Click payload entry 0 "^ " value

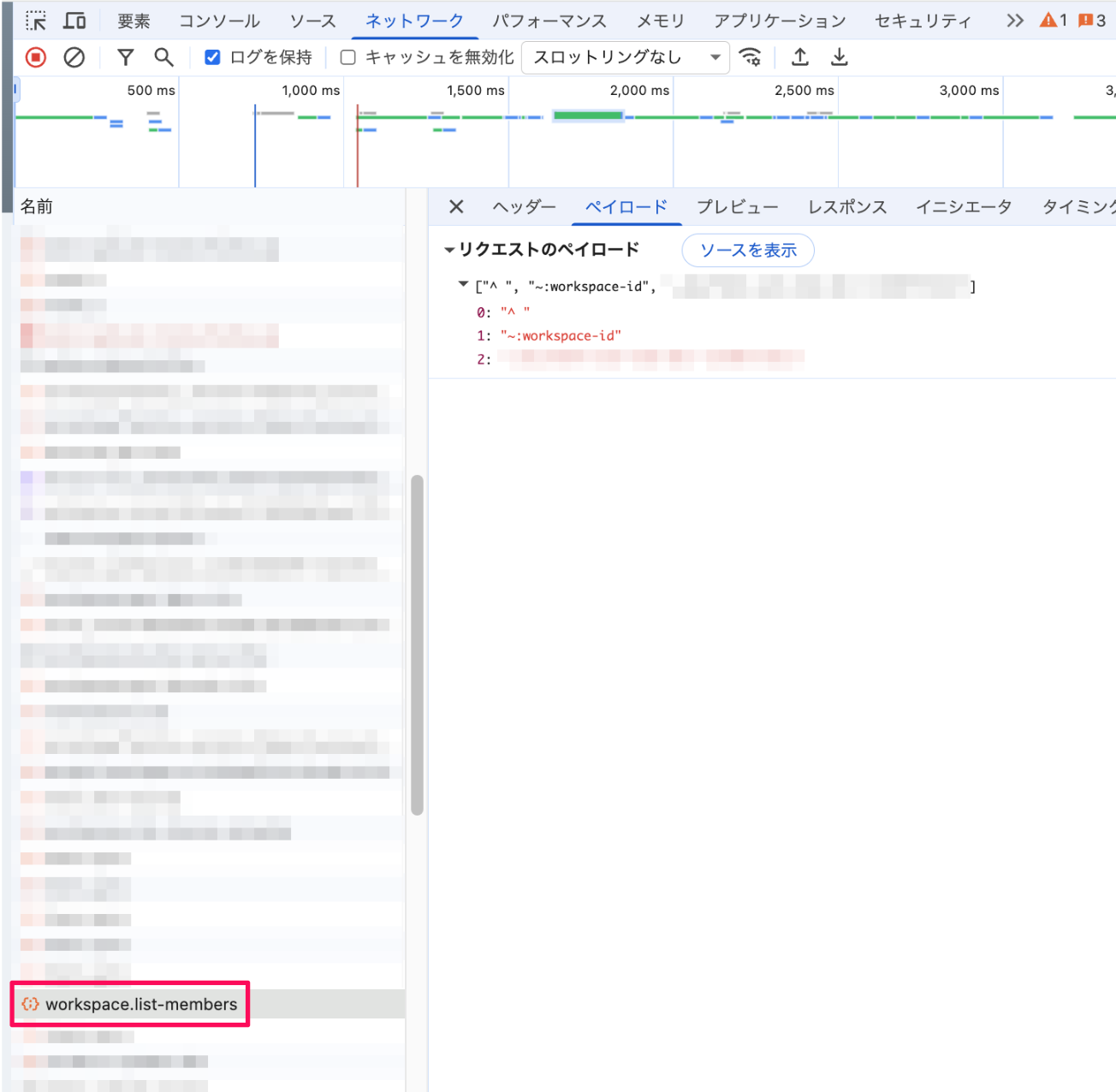515,312
